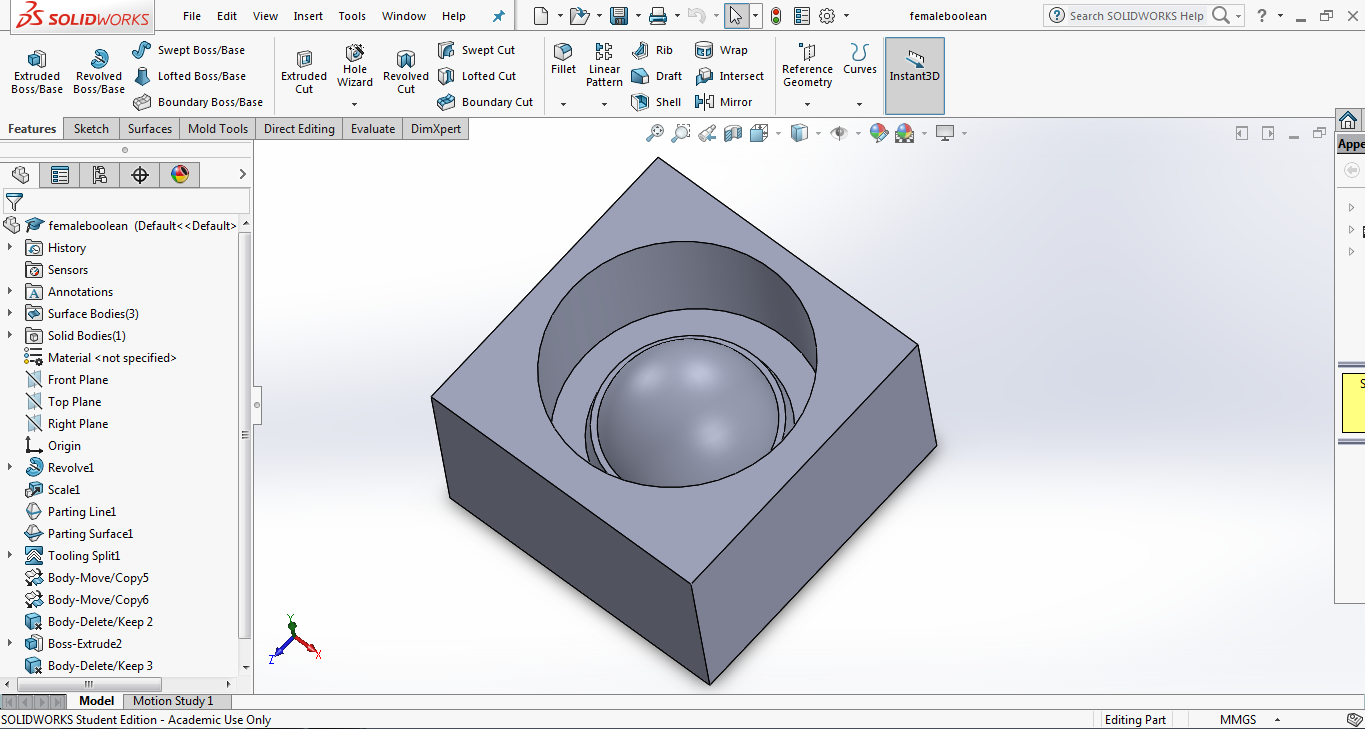Screen dimensions: 1365x729
Task: Select the Rib tool
Action: click(x=652, y=50)
